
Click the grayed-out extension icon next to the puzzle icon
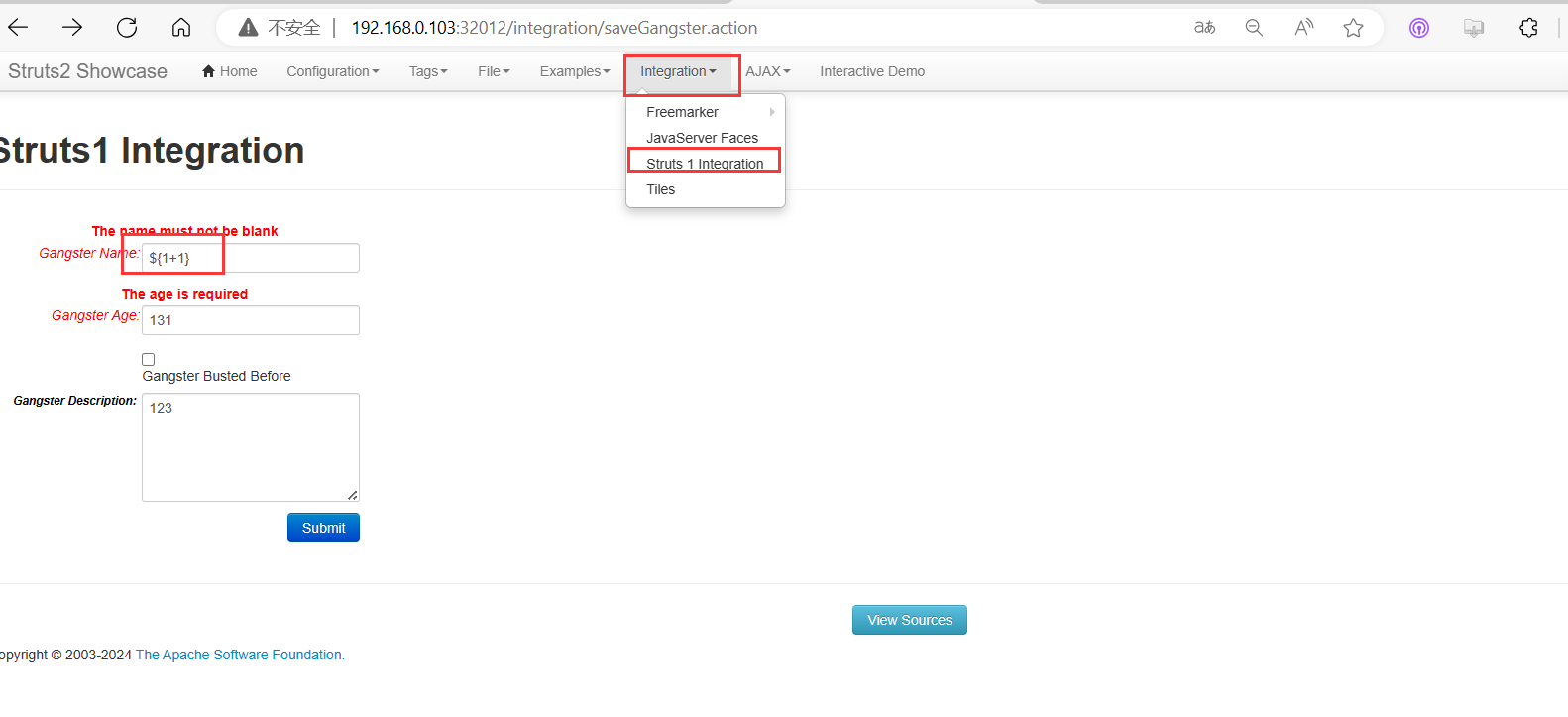1474,28
